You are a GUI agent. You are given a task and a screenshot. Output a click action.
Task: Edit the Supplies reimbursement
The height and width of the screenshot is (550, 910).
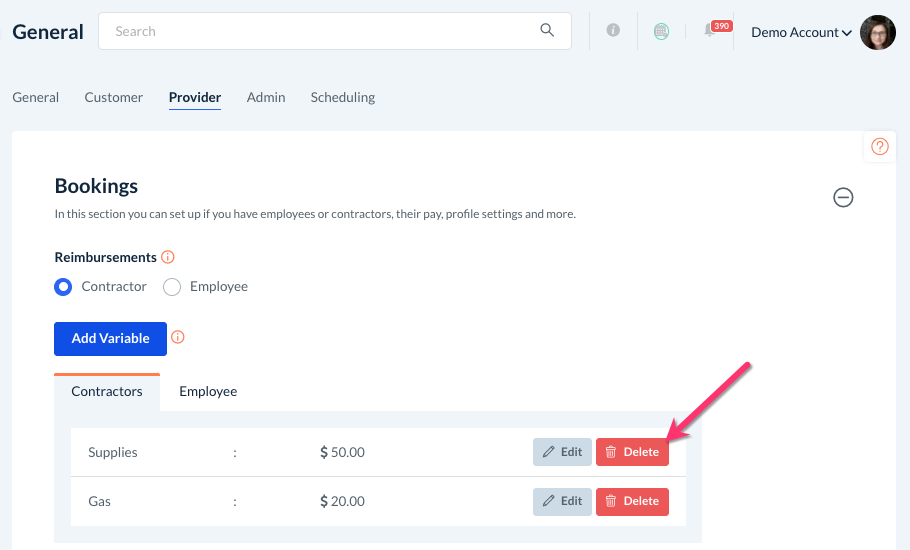pos(562,452)
